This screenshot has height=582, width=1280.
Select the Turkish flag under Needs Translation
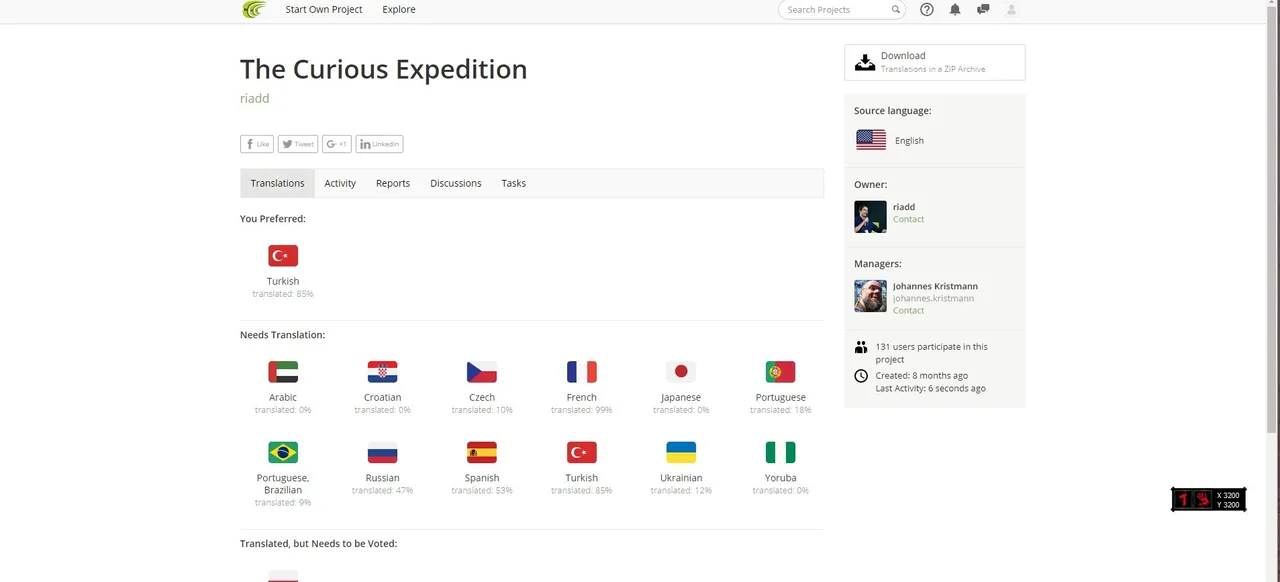point(581,452)
